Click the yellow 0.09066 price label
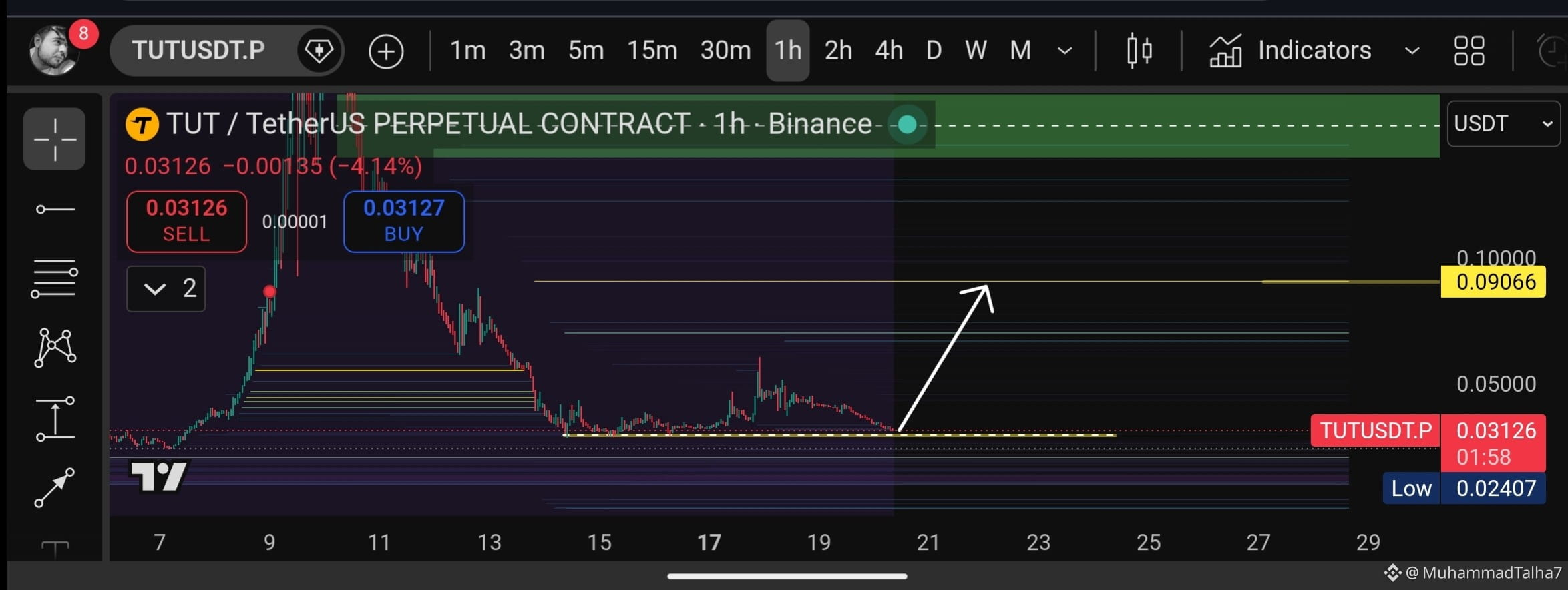1568x590 pixels. tap(1493, 282)
